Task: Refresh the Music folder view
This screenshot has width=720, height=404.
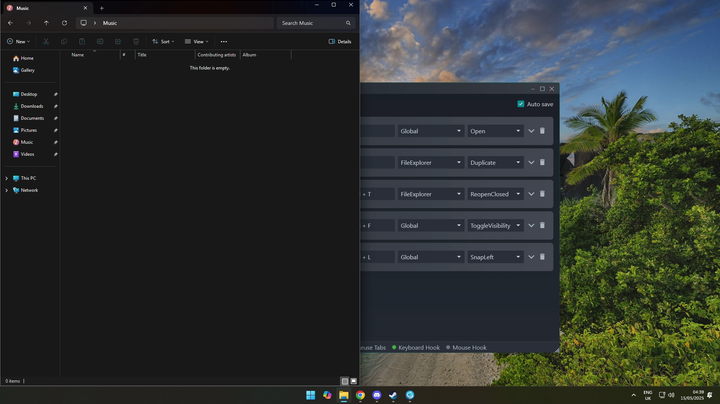Action: tap(64, 23)
